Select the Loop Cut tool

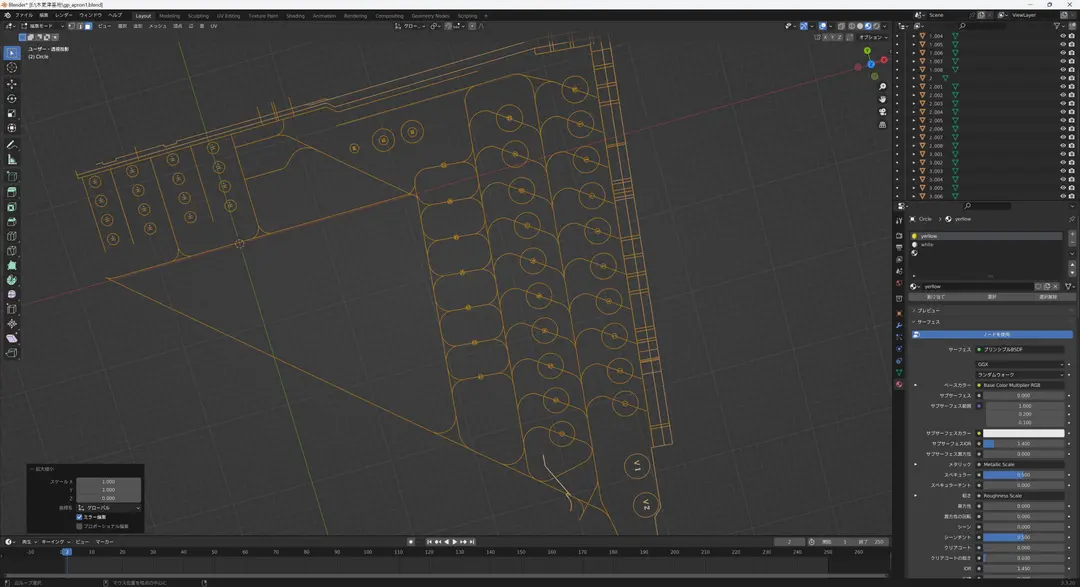[12, 236]
